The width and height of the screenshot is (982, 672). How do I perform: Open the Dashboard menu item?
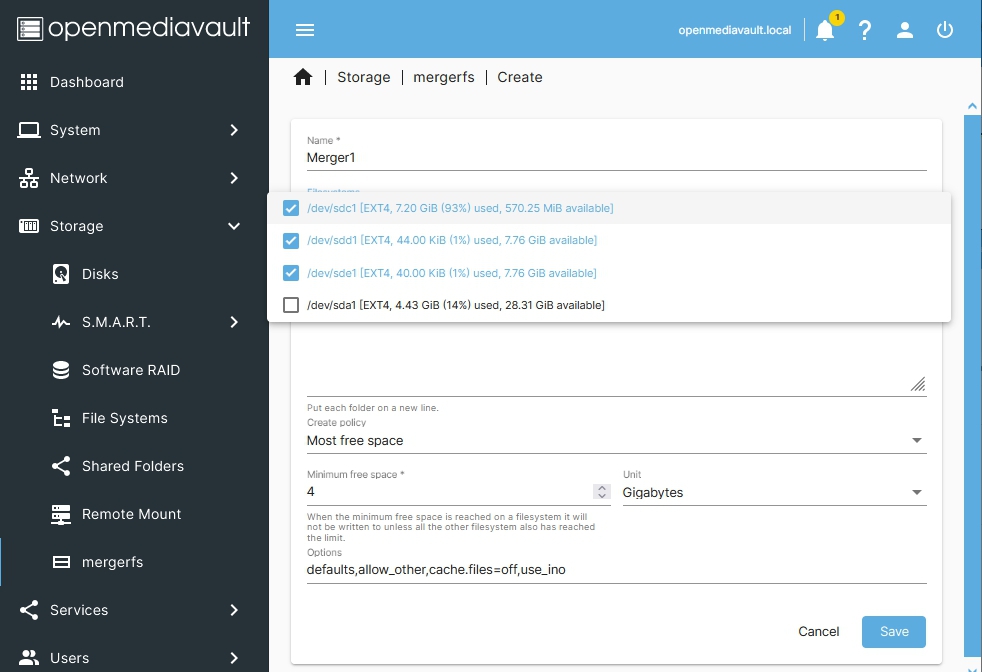point(87,82)
